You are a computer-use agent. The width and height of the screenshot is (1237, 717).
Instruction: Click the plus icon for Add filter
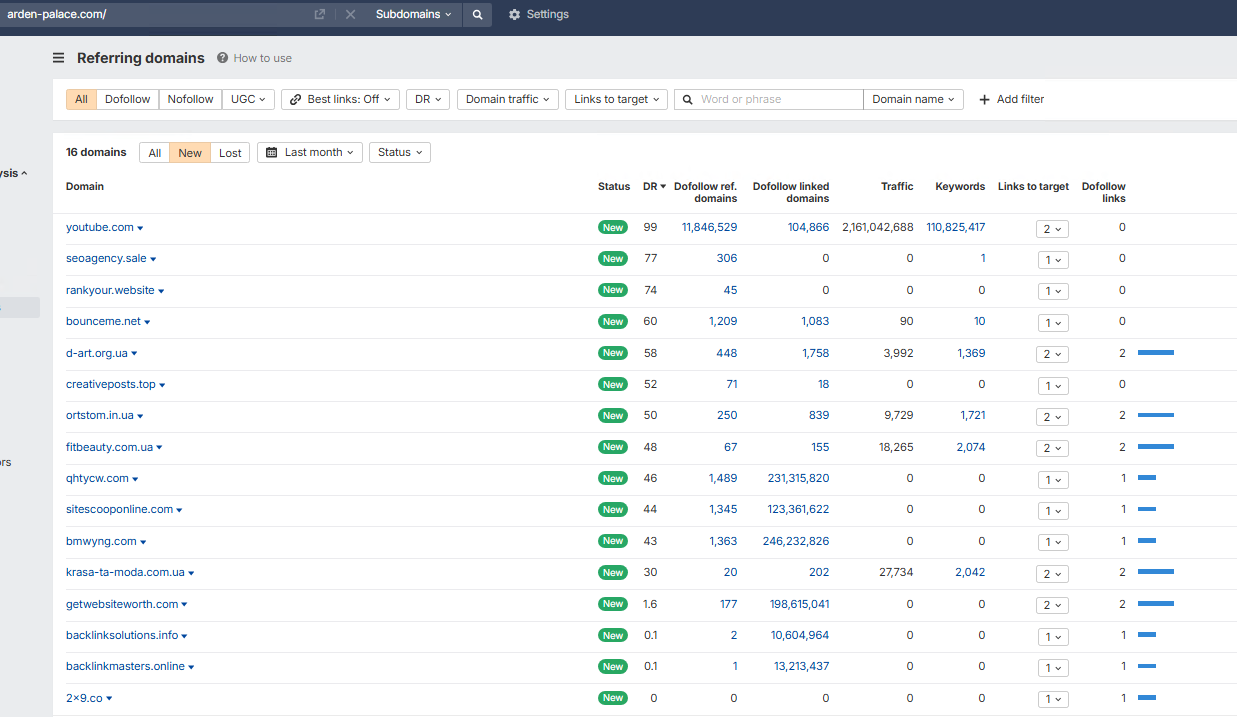984,99
